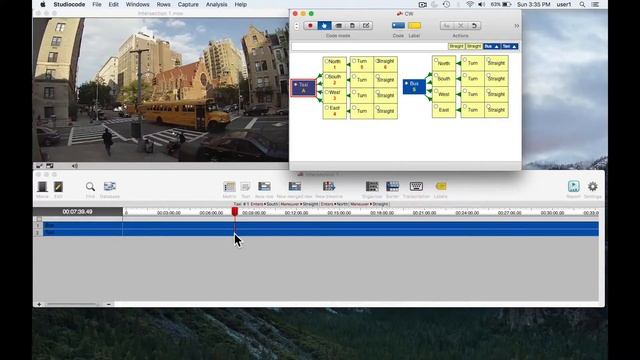Toggle the Taxi code button

303,88
